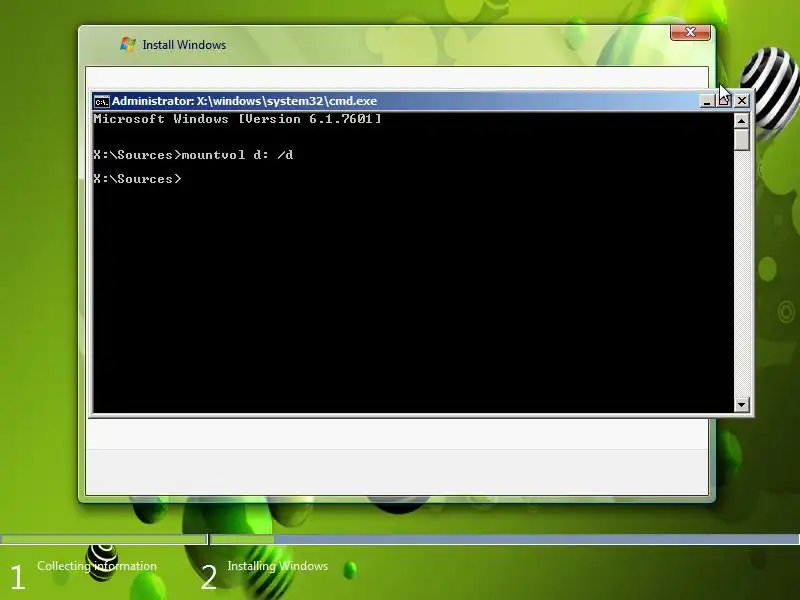Click the Collecting information progress bar

(x=104, y=539)
